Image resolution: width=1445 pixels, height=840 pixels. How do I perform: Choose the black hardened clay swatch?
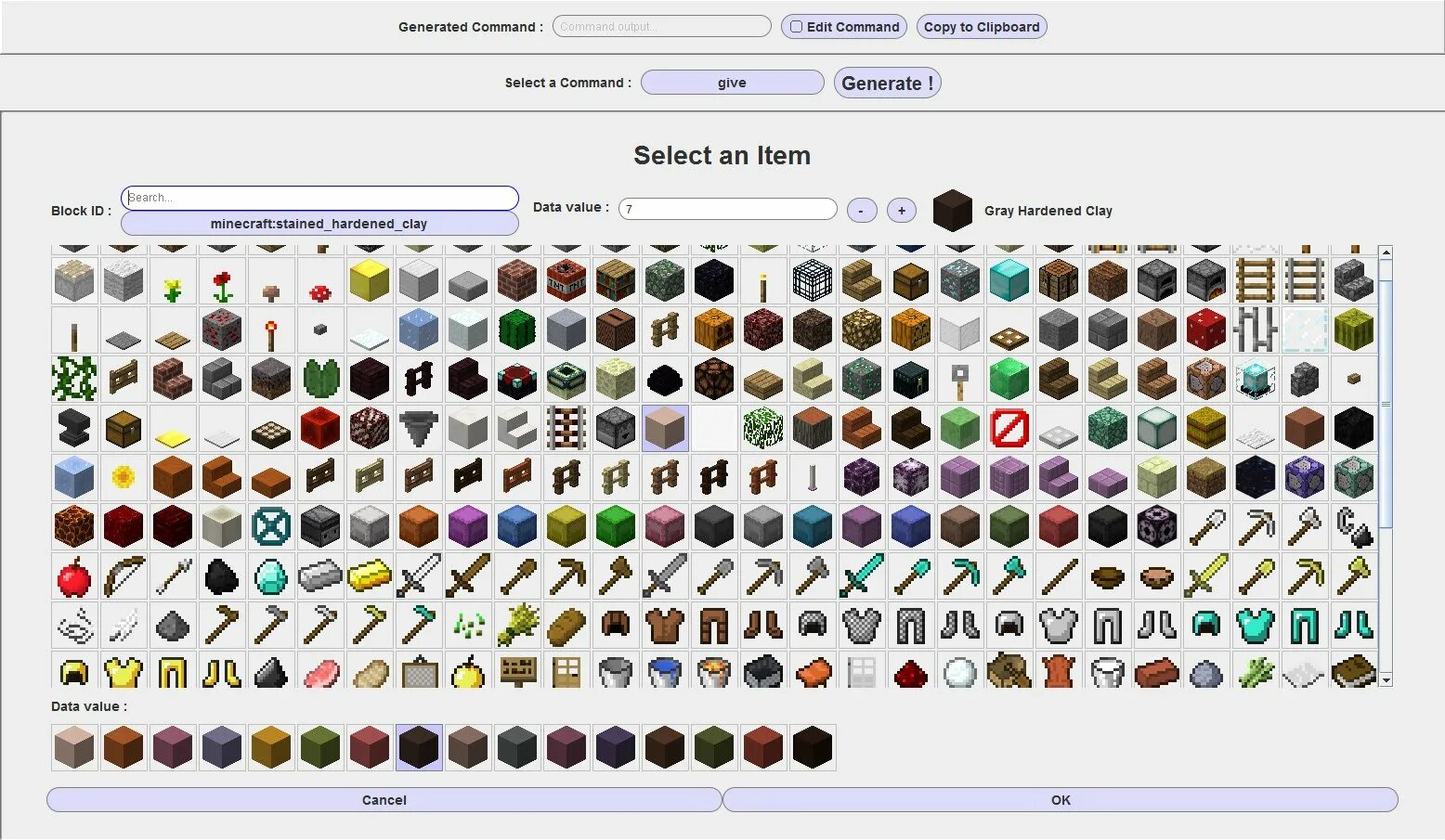point(813,747)
